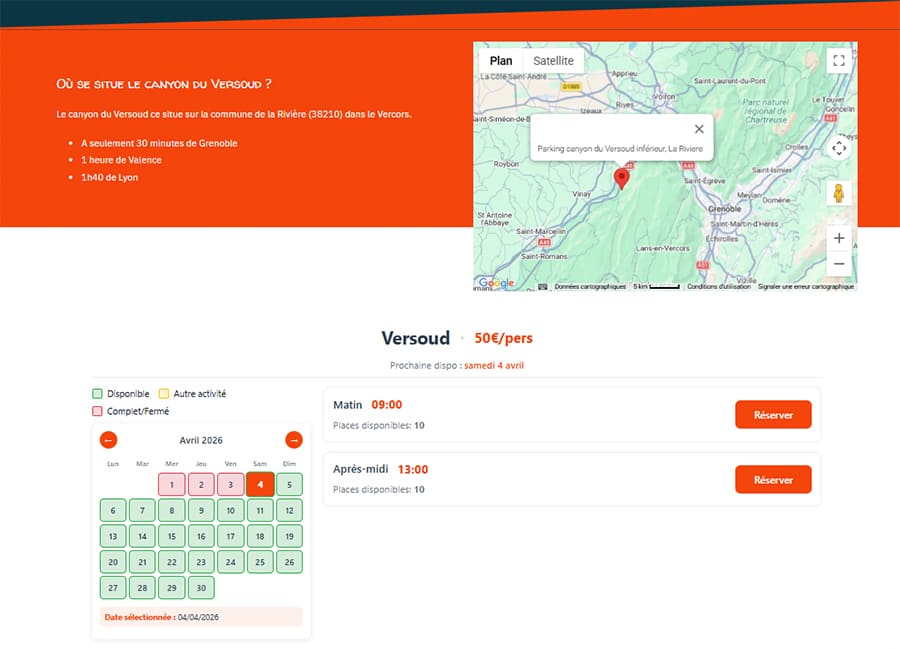The width and height of the screenshot is (900, 650).
Task: Click the Google logo on the map
Action: pos(498,283)
